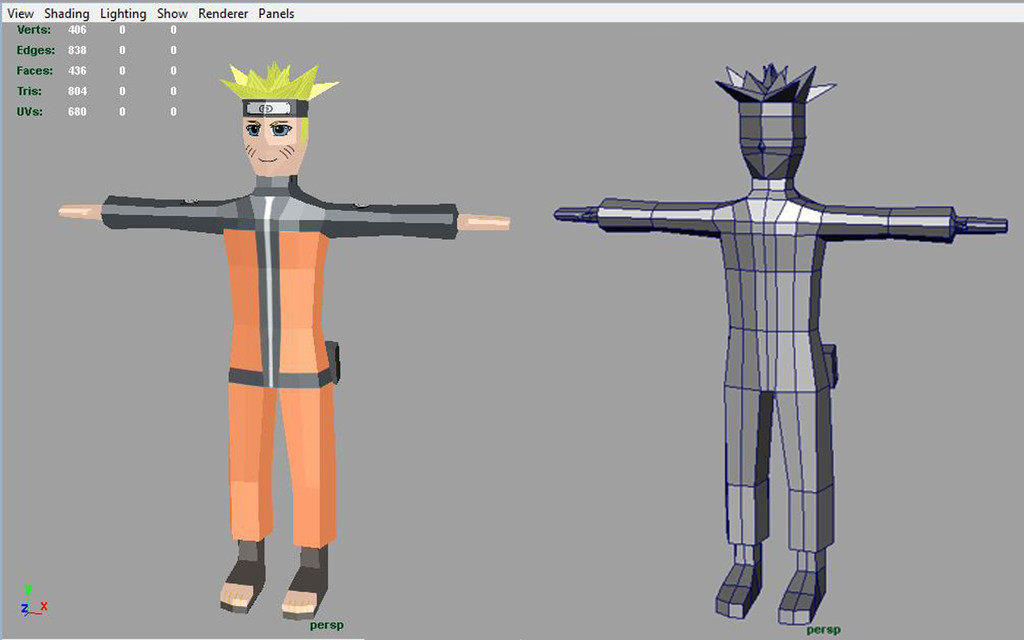Click the vertex count value 406
Viewport: 1024px width, 640px height.
pos(77,30)
